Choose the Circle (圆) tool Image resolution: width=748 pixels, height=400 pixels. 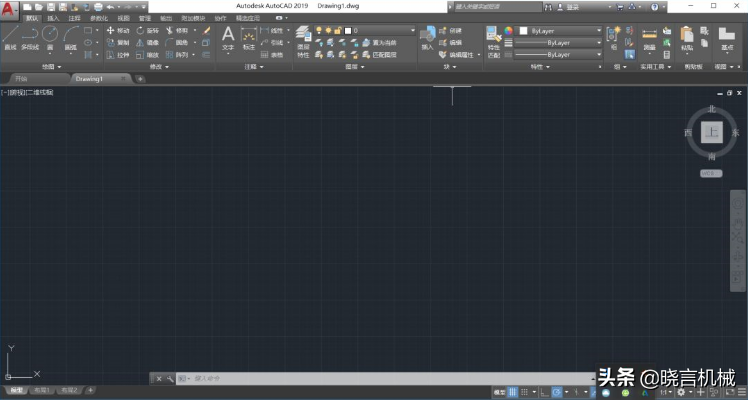[50, 37]
